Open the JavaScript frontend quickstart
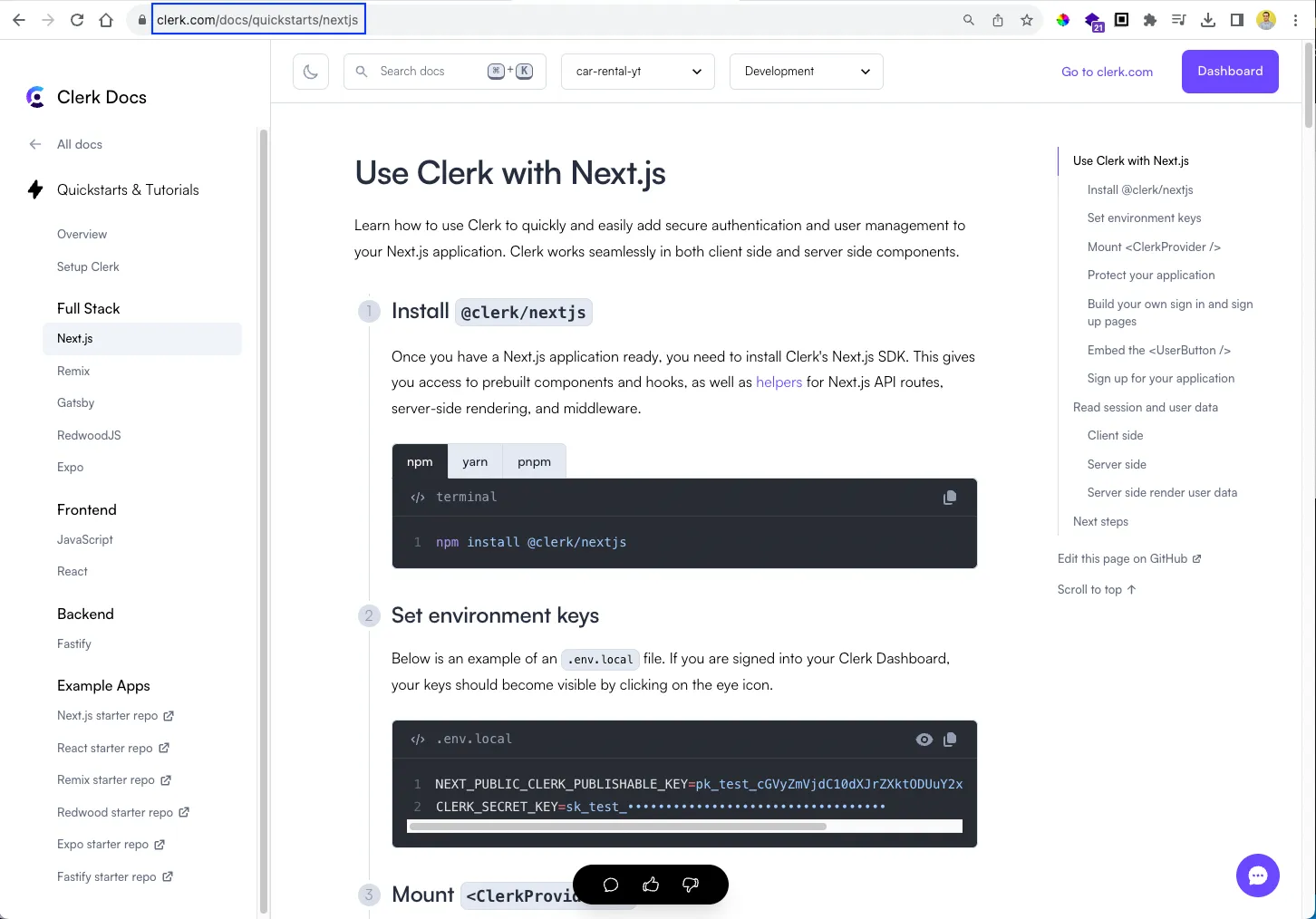 [85, 539]
